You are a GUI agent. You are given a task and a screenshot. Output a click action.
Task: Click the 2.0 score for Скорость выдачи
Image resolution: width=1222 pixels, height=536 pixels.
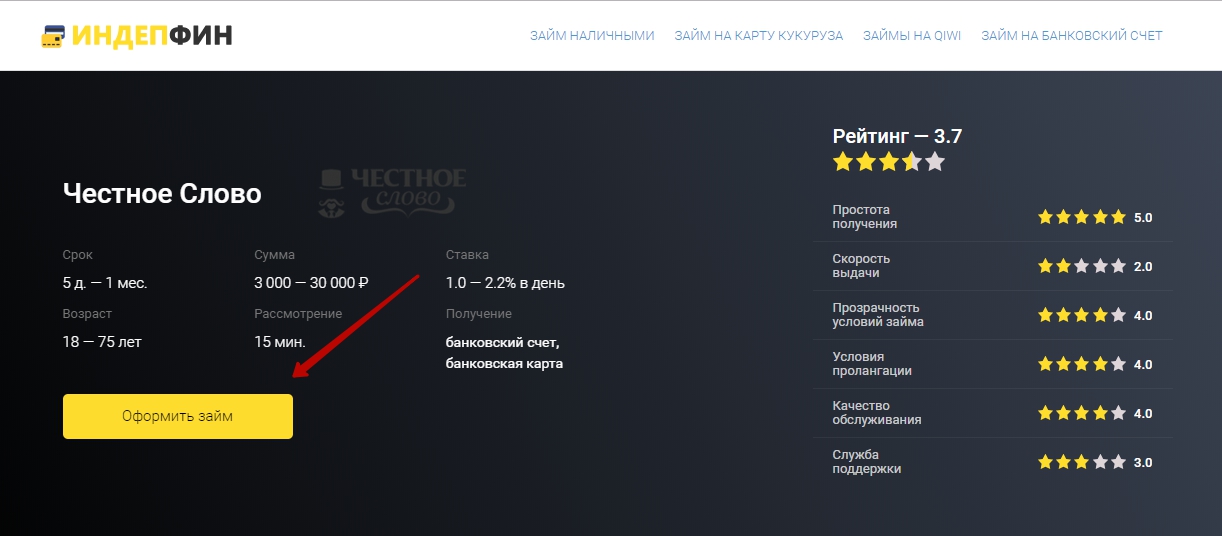coord(1143,266)
